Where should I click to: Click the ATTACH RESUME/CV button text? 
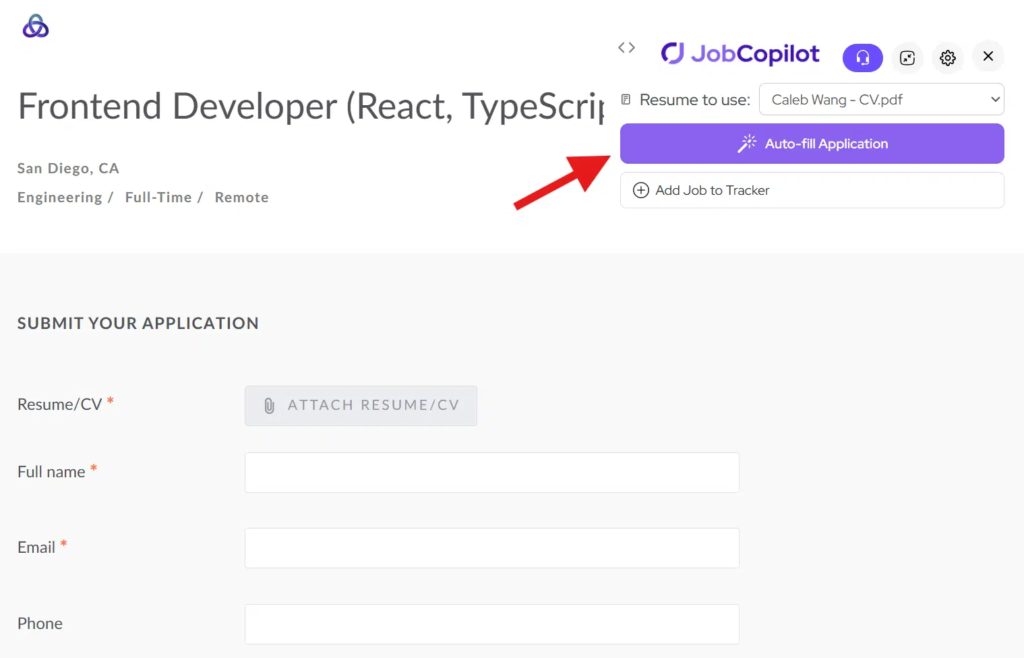click(373, 405)
